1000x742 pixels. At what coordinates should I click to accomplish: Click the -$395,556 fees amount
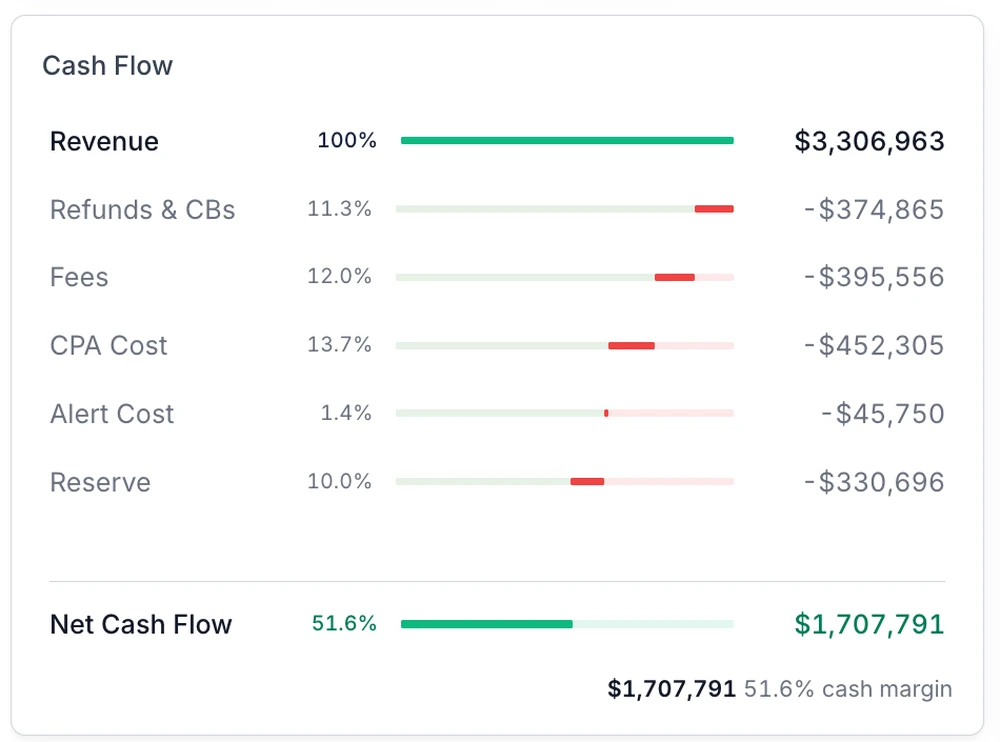(x=874, y=277)
